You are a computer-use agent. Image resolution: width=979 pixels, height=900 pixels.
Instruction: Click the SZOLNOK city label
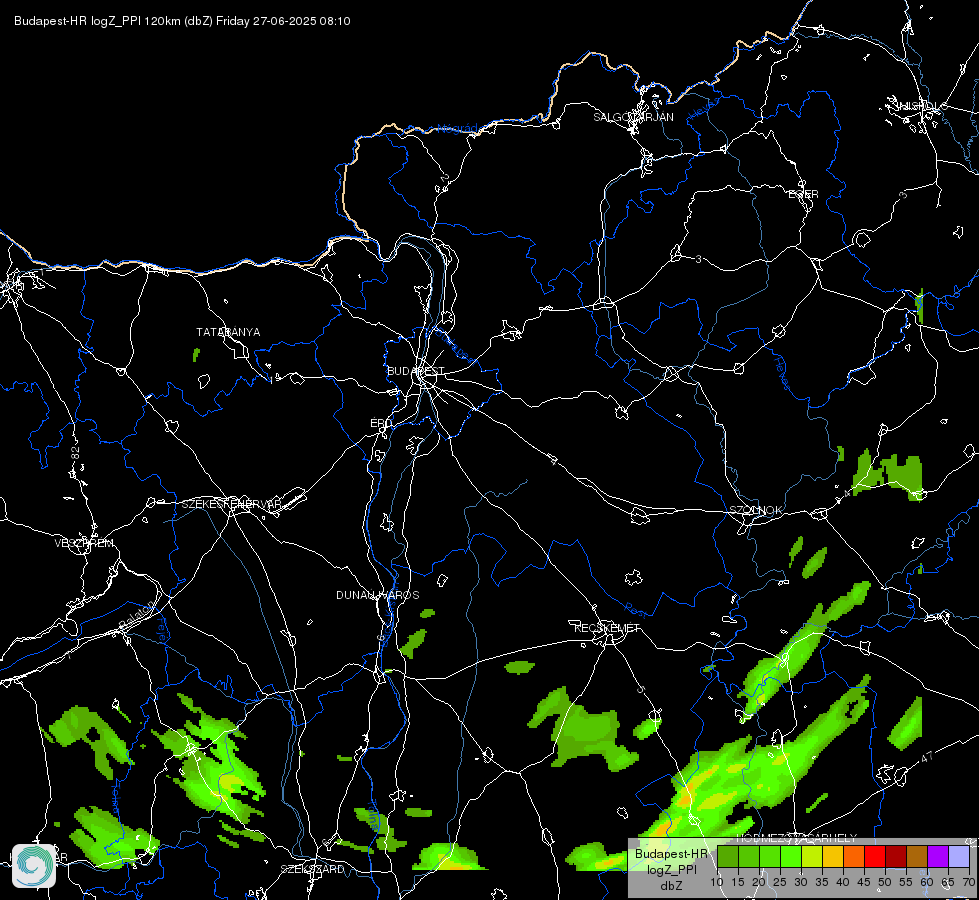(755, 510)
